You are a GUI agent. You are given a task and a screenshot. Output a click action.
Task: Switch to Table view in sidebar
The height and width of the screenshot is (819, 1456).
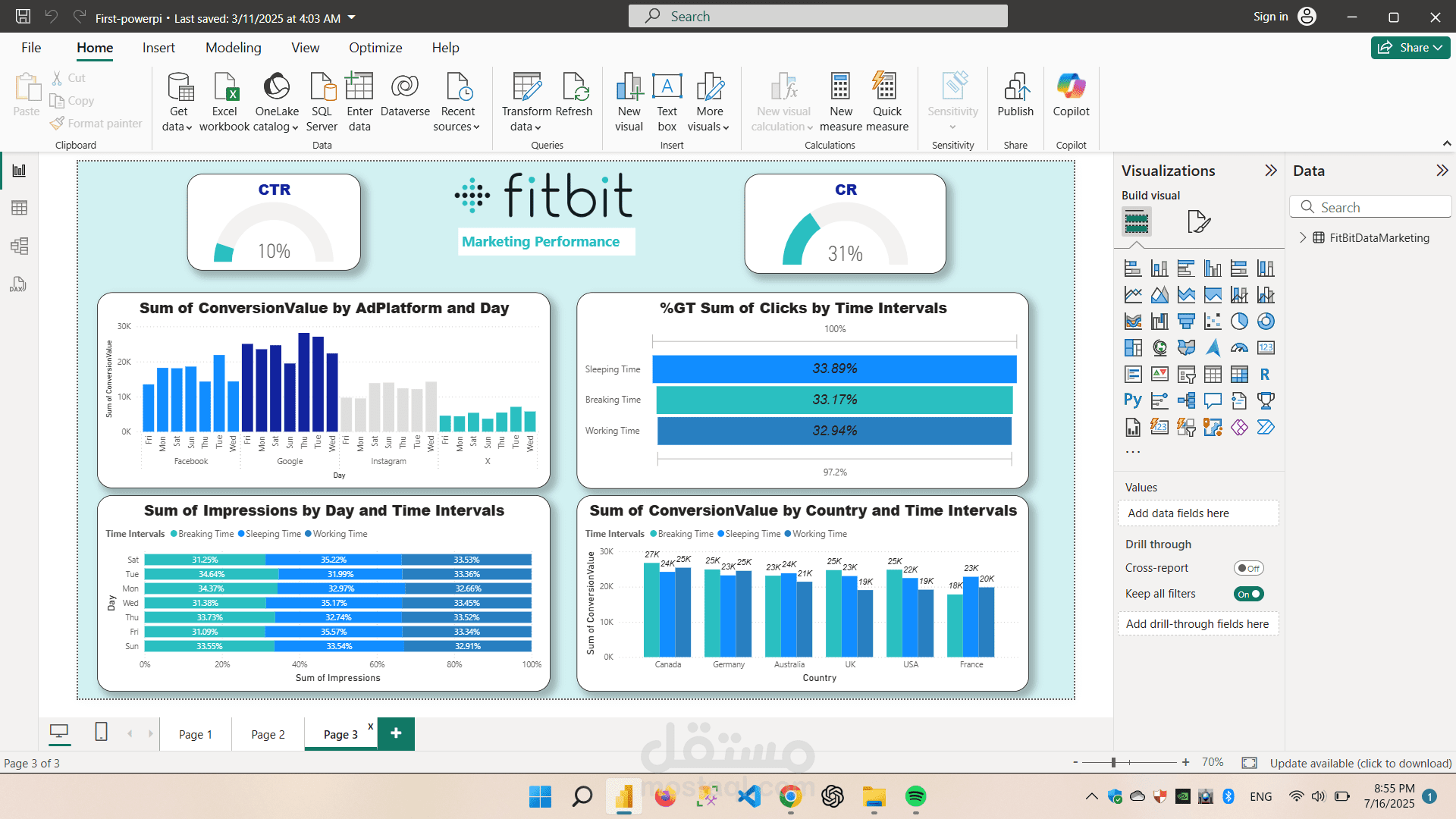click(19, 208)
